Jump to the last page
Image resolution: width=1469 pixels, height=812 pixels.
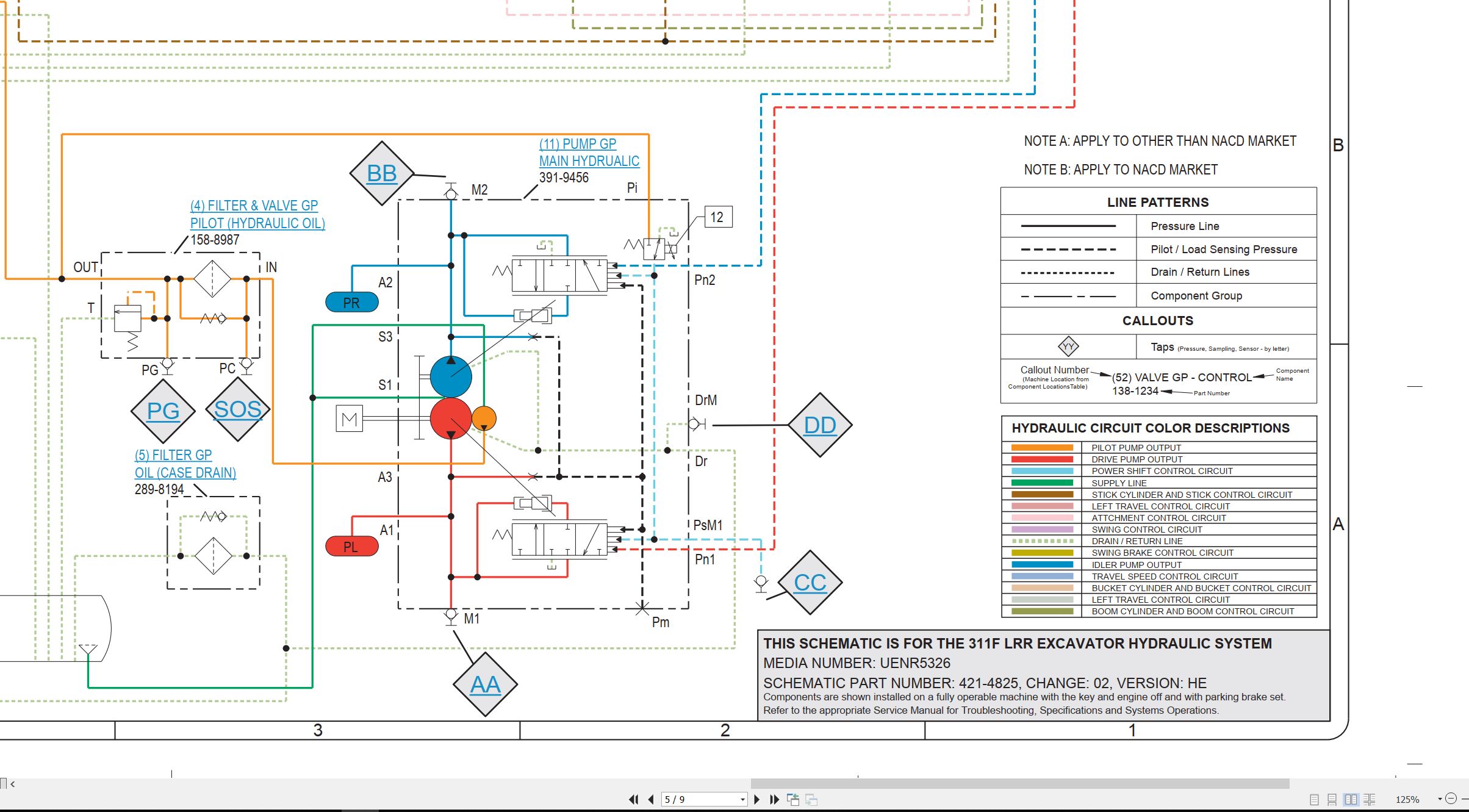[775, 799]
